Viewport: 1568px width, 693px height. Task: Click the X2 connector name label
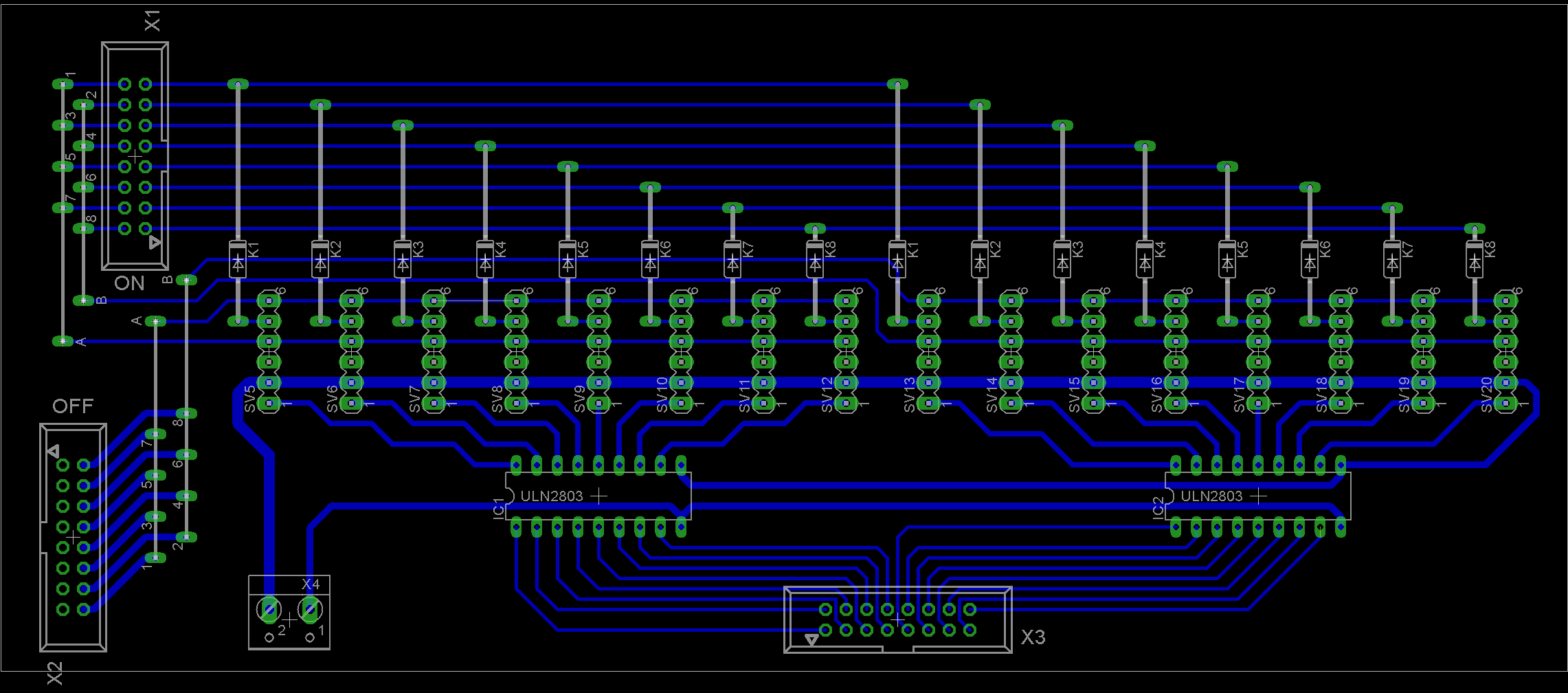pos(55,673)
